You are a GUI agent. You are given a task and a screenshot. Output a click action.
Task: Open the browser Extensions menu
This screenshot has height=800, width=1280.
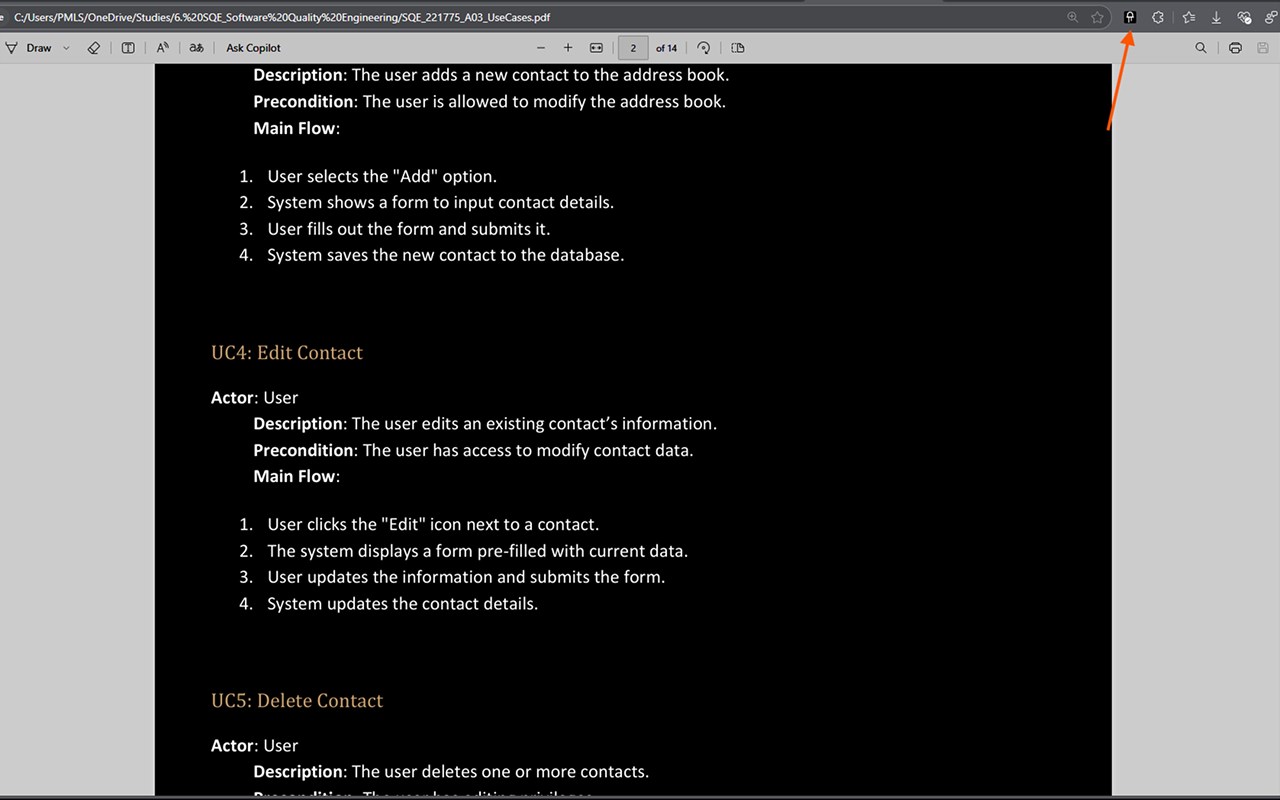coord(1158,17)
